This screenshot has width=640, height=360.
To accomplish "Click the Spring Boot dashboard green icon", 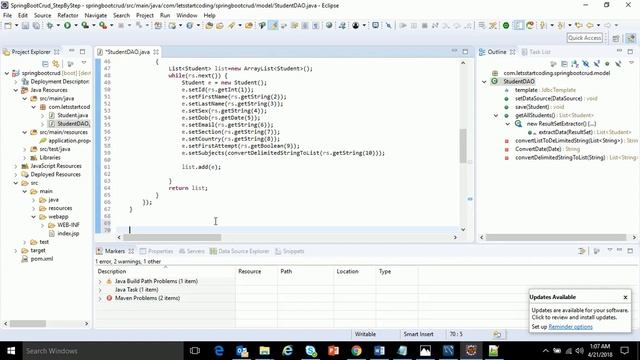I will click(506, 26).
